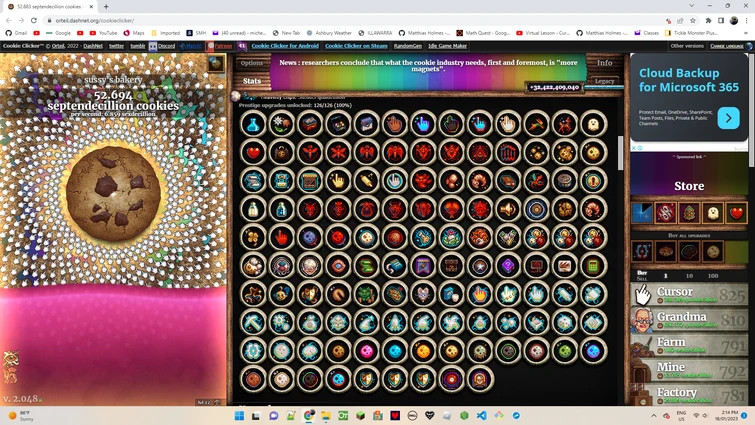
Task: Switch store mode to Buy
Action: (x=642, y=273)
